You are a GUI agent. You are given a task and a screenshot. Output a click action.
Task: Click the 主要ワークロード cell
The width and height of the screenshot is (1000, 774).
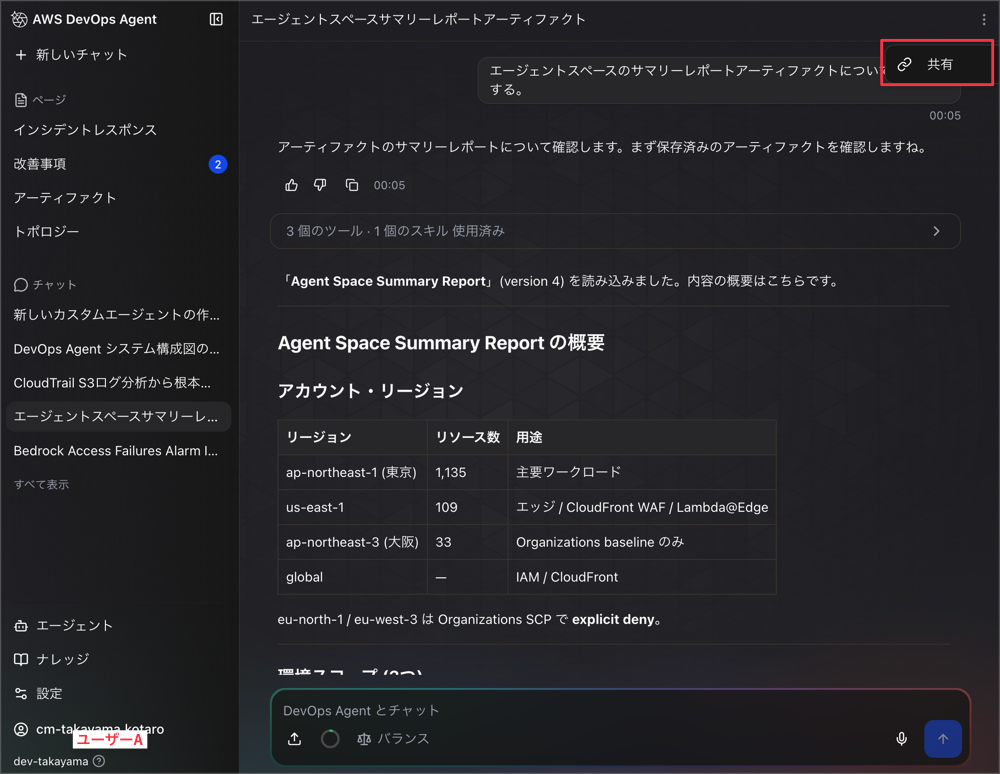point(642,472)
